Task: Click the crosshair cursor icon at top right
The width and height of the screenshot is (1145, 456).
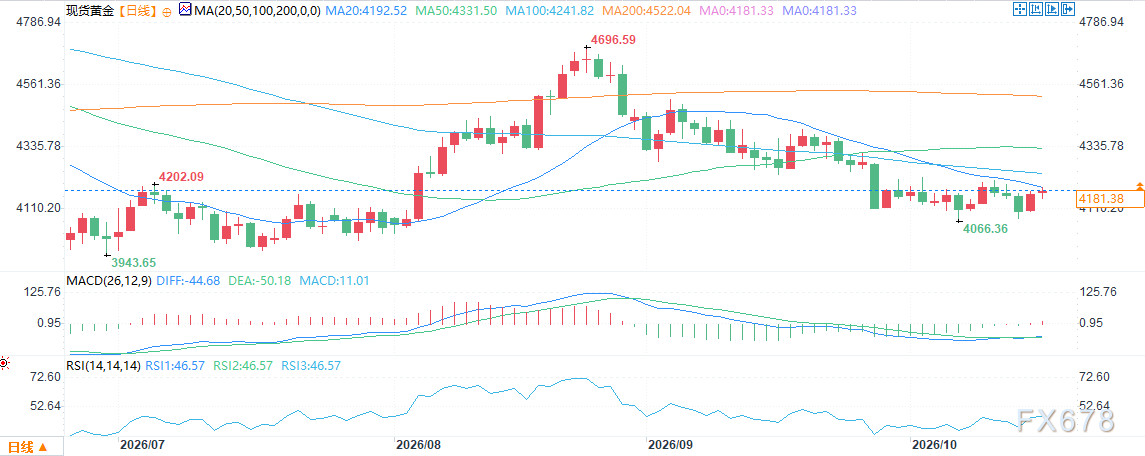Action: pos(1020,9)
